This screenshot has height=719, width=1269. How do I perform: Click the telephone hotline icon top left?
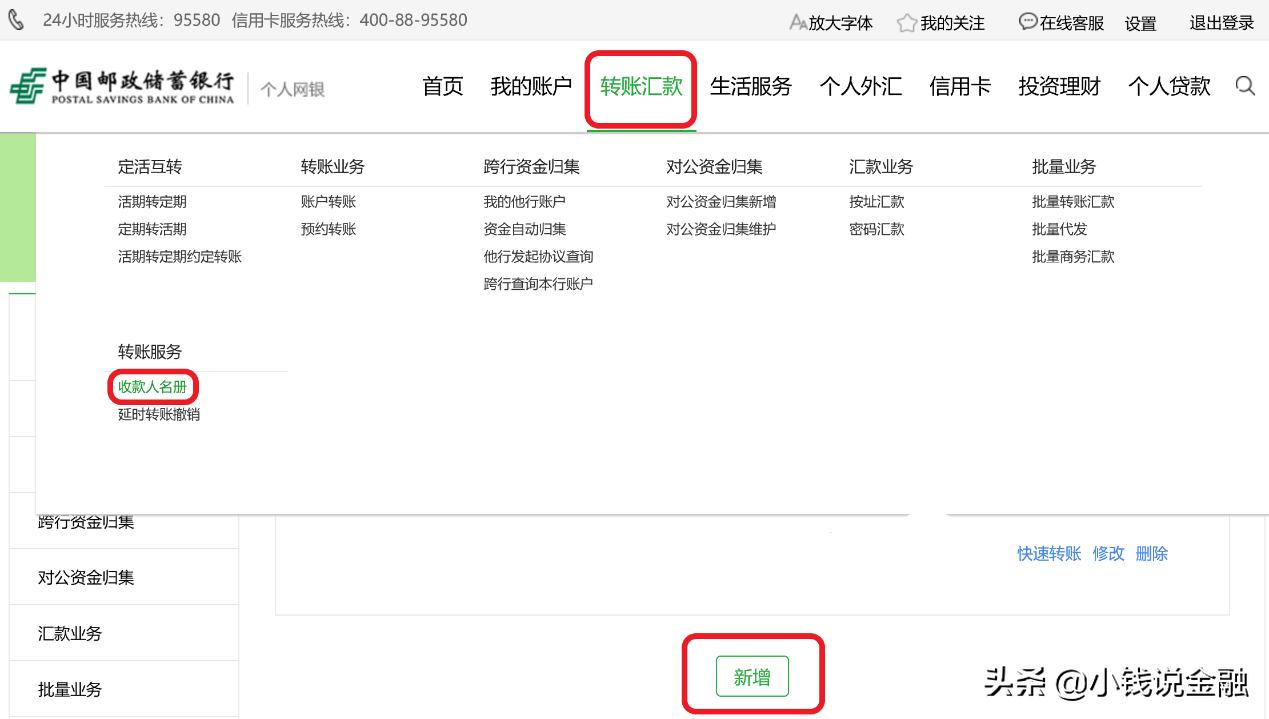[14, 18]
